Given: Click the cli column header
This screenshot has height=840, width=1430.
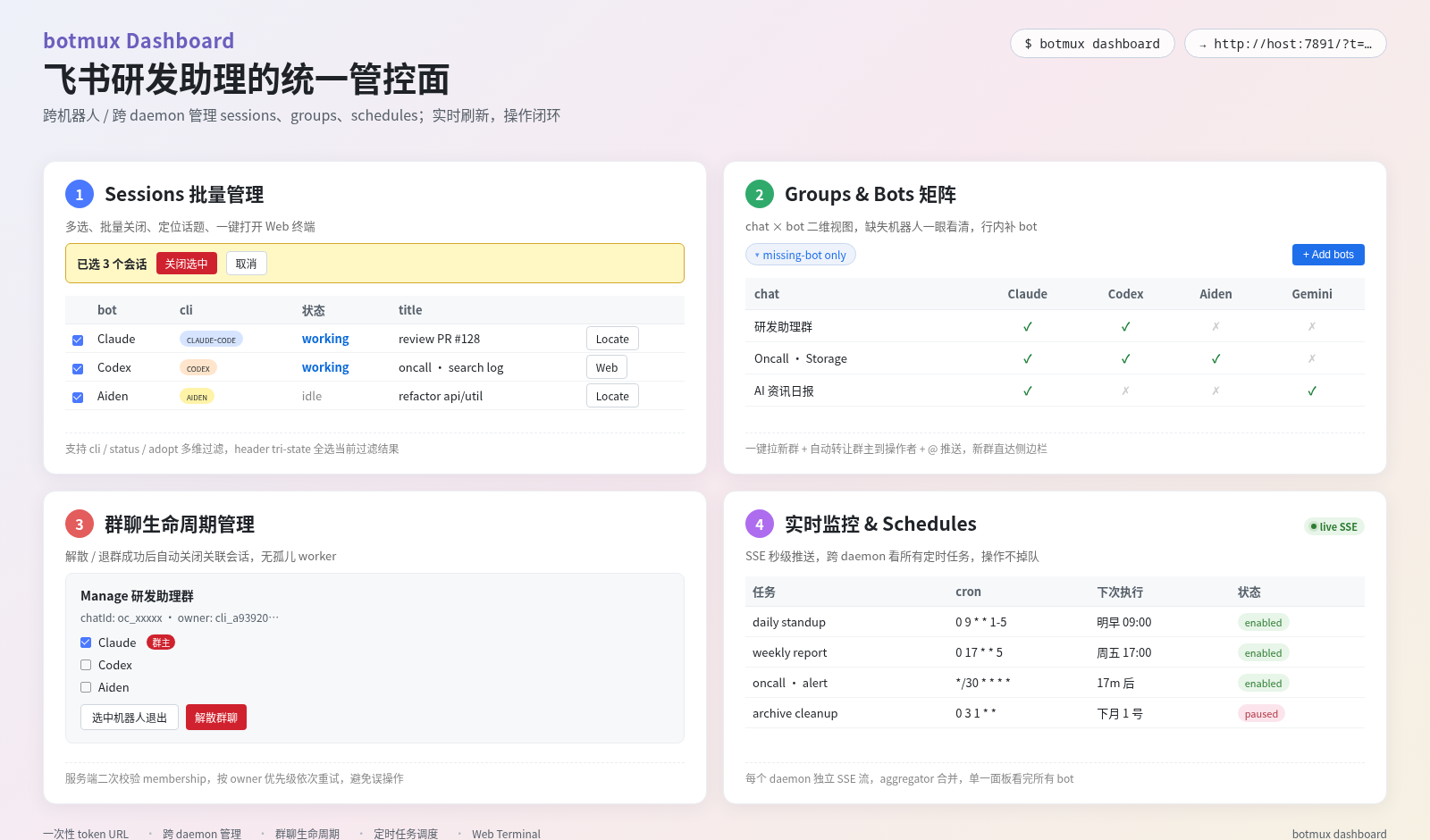Looking at the screenshot, I should click(186, 310).
